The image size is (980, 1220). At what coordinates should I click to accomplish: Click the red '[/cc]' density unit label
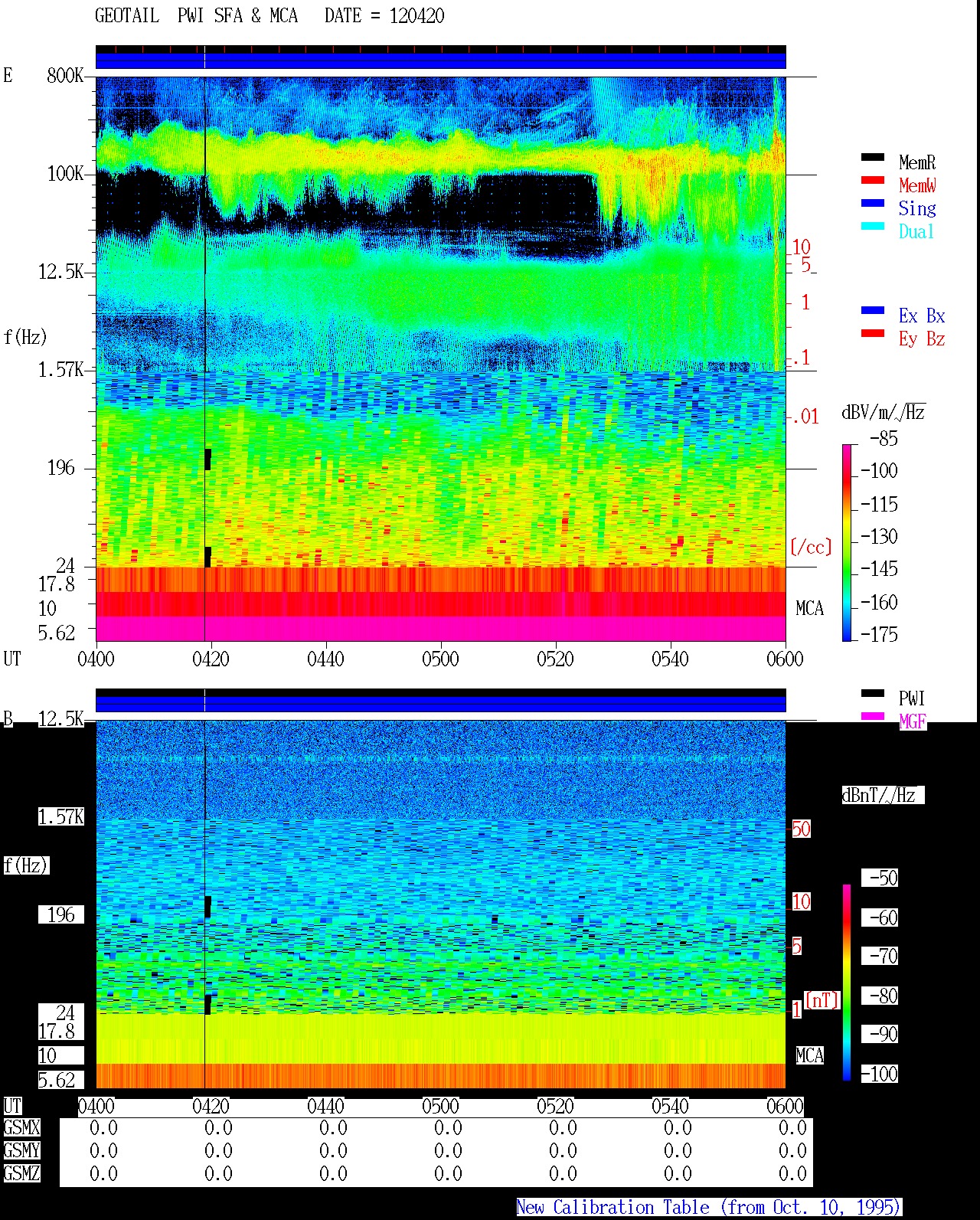click(x=811, y=547)
